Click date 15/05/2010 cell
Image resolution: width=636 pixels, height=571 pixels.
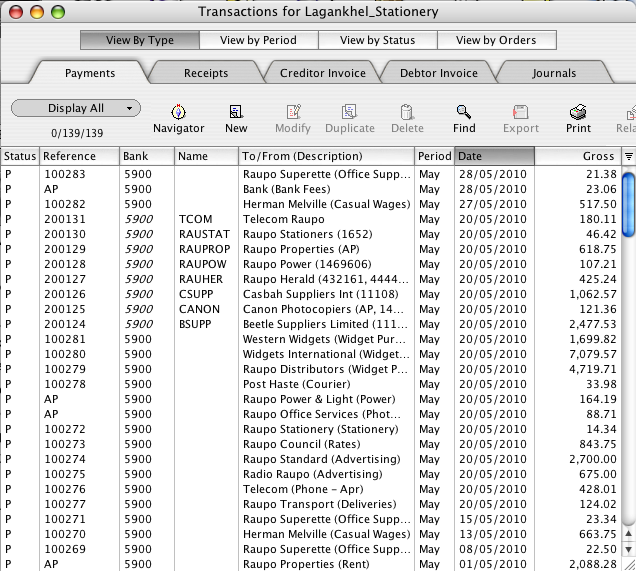point(493,519)
